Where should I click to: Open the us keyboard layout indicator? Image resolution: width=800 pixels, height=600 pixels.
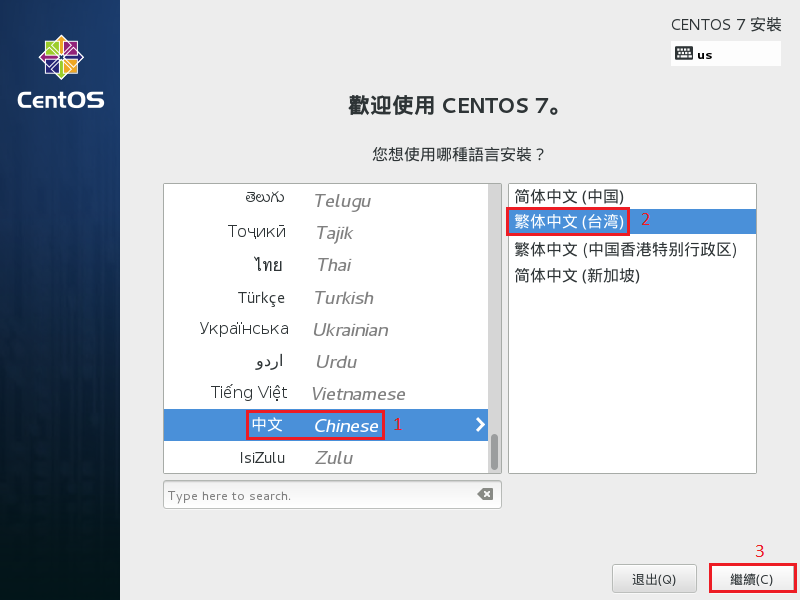tap(726, 54)
